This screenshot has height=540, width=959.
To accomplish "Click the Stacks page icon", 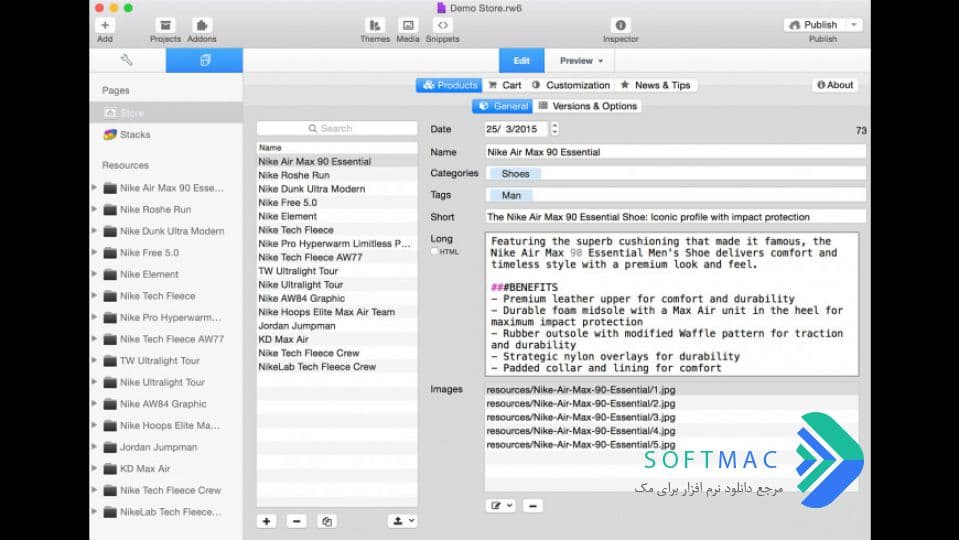I will [x=110, y=135].
